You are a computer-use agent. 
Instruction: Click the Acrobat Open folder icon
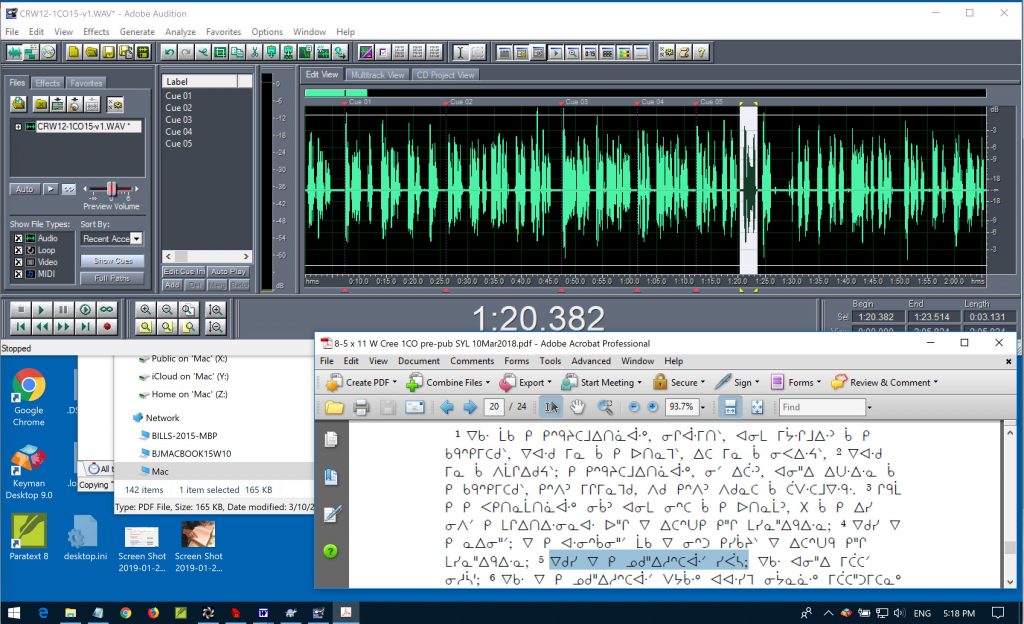(x=334, y=407)
